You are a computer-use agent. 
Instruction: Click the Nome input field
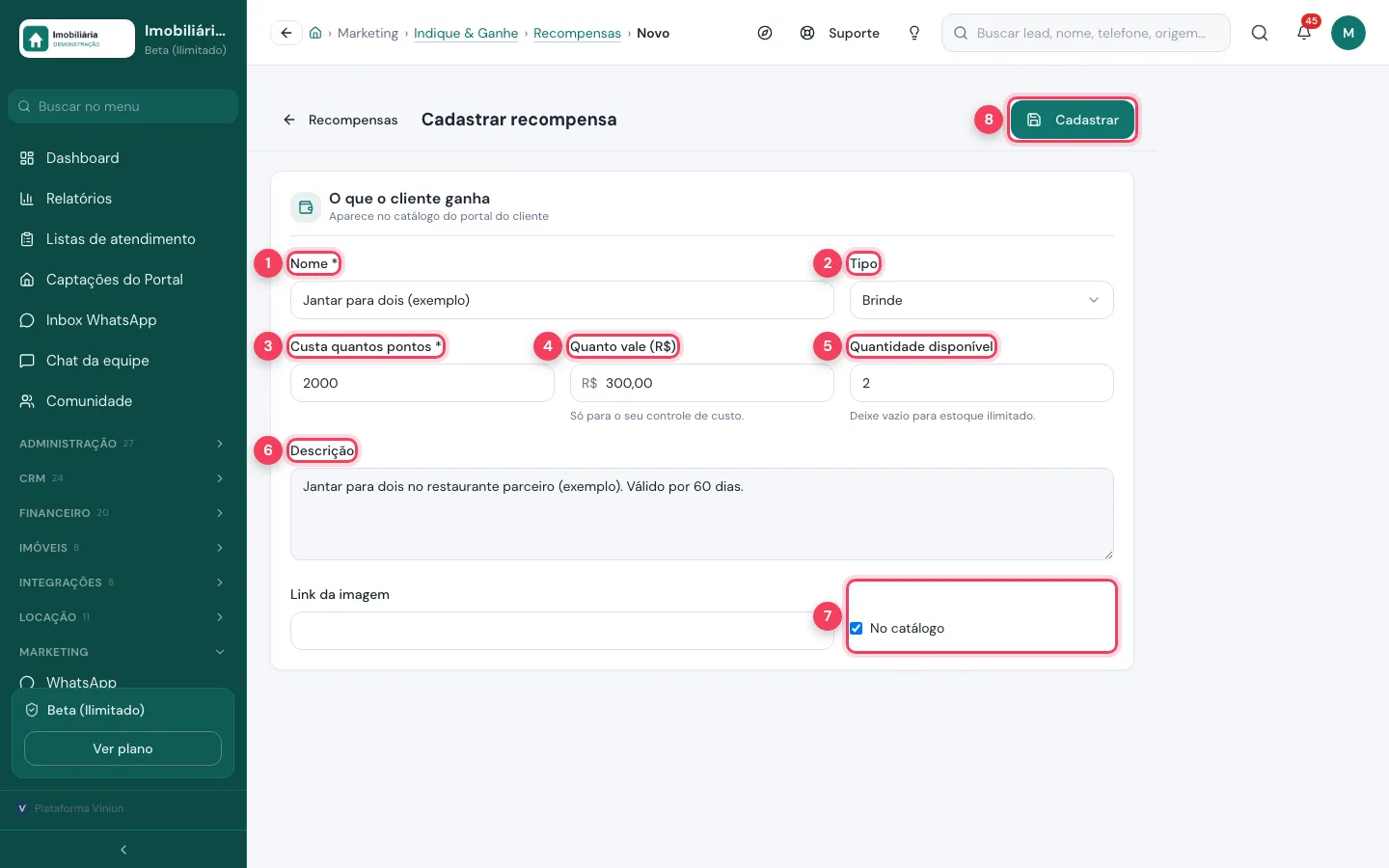562,300
